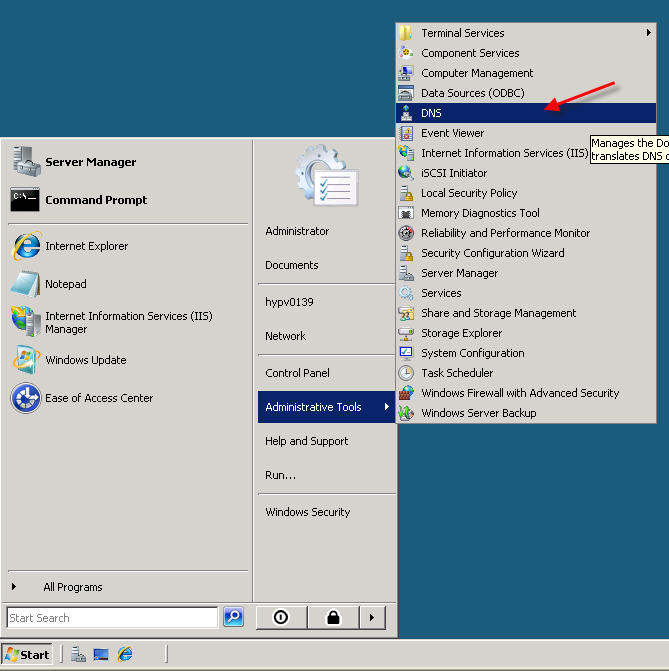Expand Administrative Tools submenu
Image resolution: width=669 pixels, height=671 pixels.
point(326,407)
